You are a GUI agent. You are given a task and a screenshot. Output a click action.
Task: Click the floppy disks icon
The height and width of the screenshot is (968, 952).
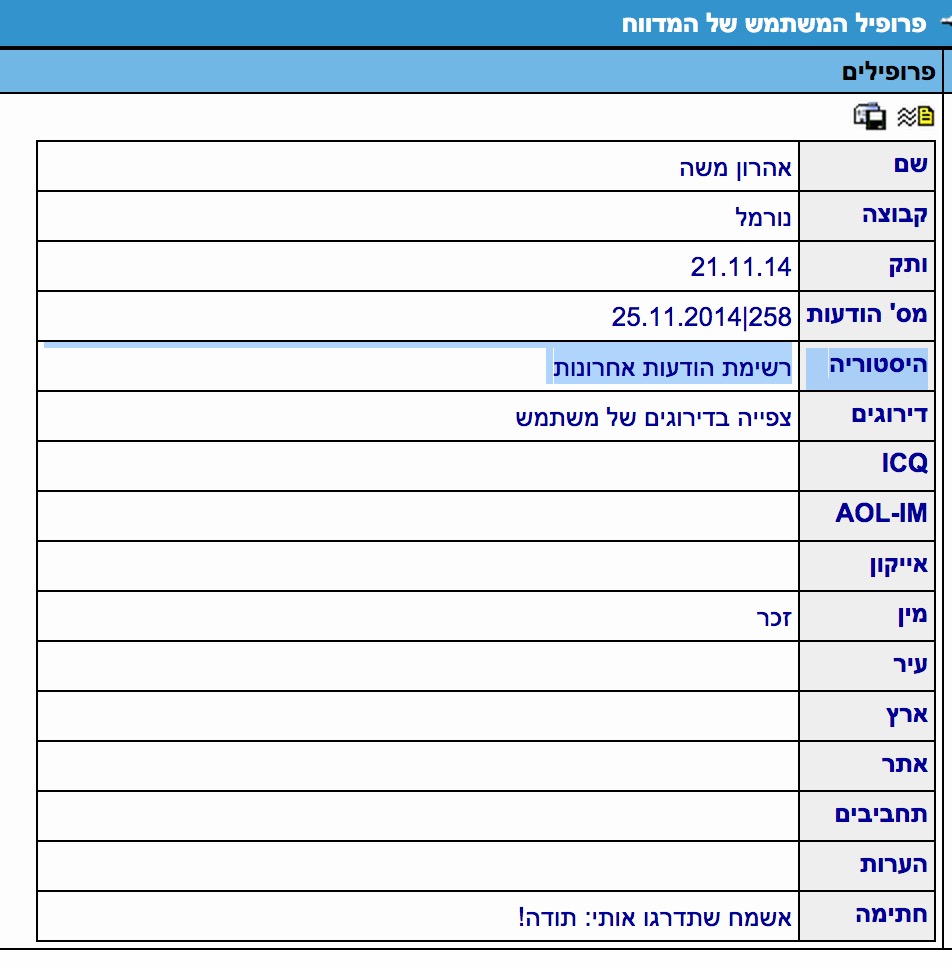point(869,117)
